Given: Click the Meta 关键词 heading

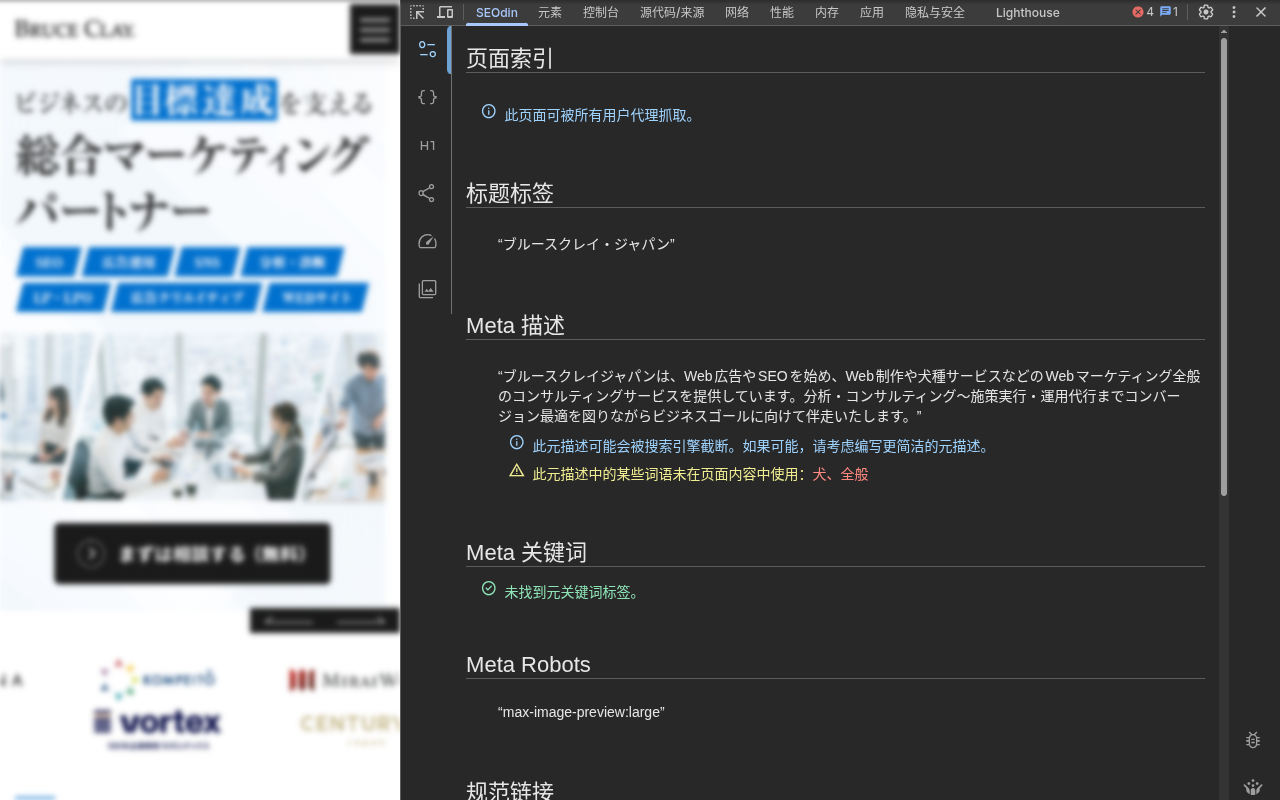Looking at the screenshot, I should (526, 552).
